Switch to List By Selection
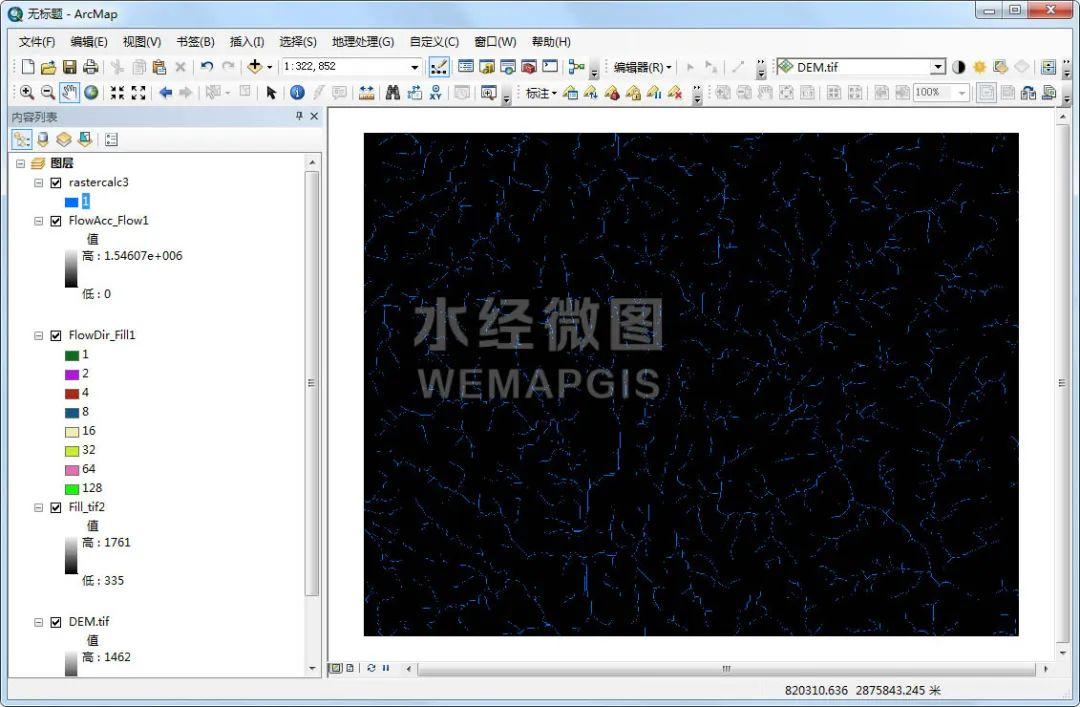This screenshot has height=707, width=1080. [85, 140]
